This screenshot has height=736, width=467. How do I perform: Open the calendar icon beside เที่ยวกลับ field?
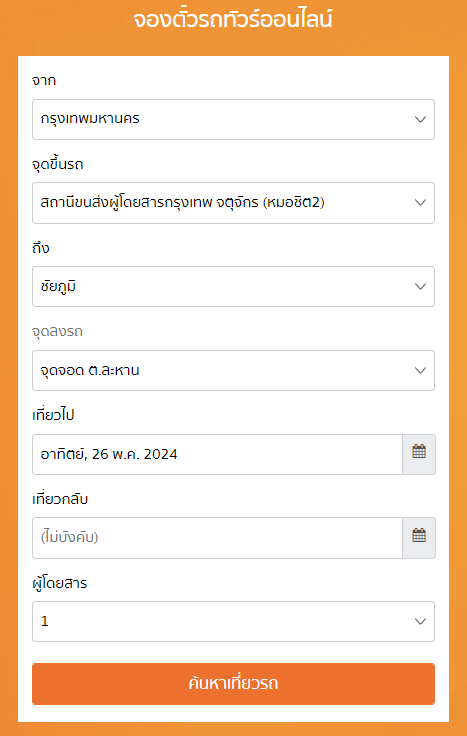click(x=419, y=537)
